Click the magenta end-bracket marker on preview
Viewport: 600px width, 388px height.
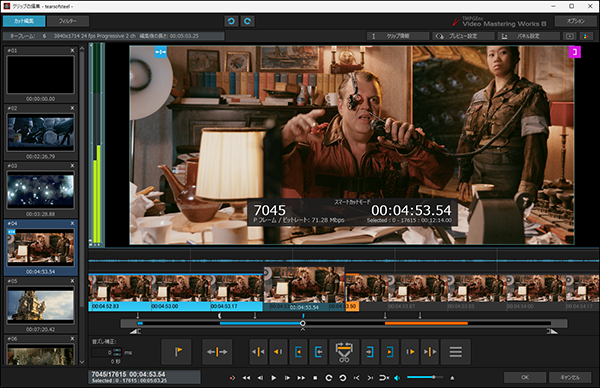click(x=575, y=52)
